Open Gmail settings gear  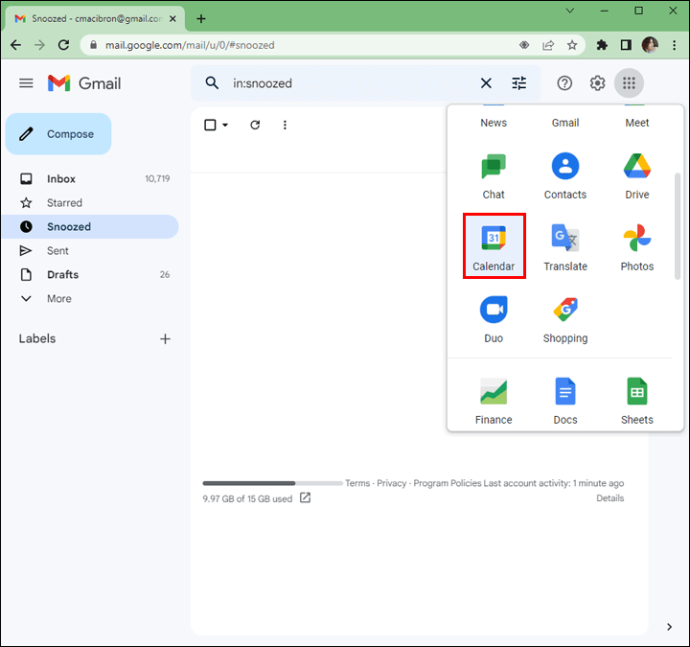(x=597, y=83)
